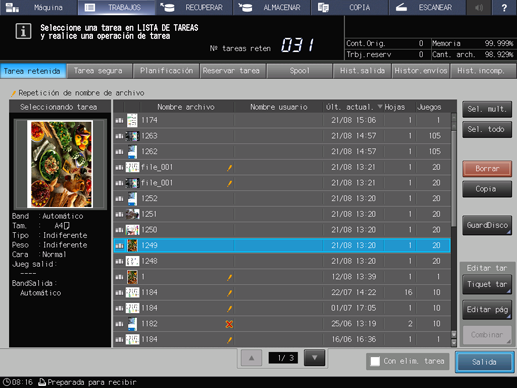Delete the job with Borrar

click(487, 169)
